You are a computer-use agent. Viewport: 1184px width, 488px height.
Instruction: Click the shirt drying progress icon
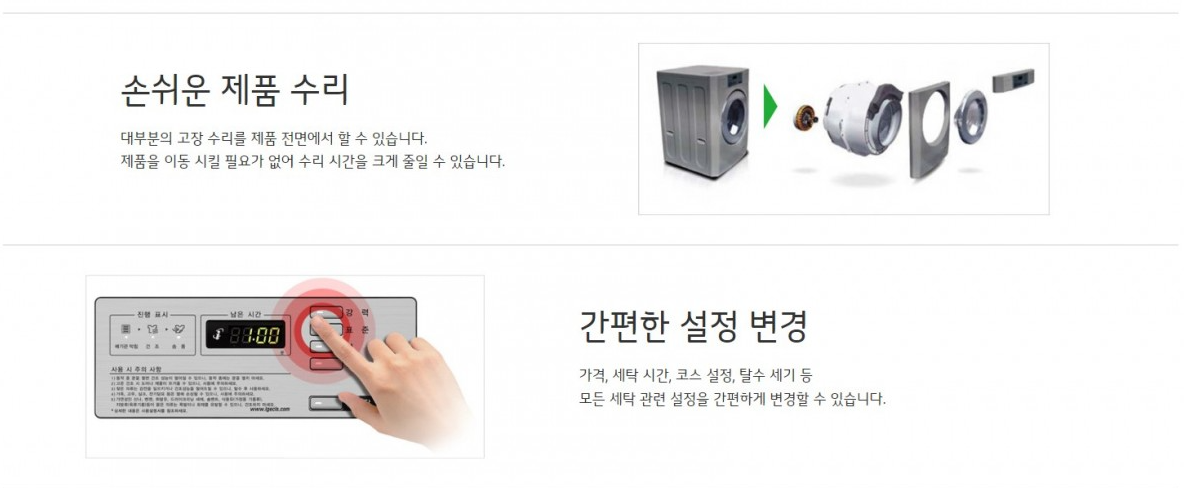pyautogui.click(x=152, y=329)
